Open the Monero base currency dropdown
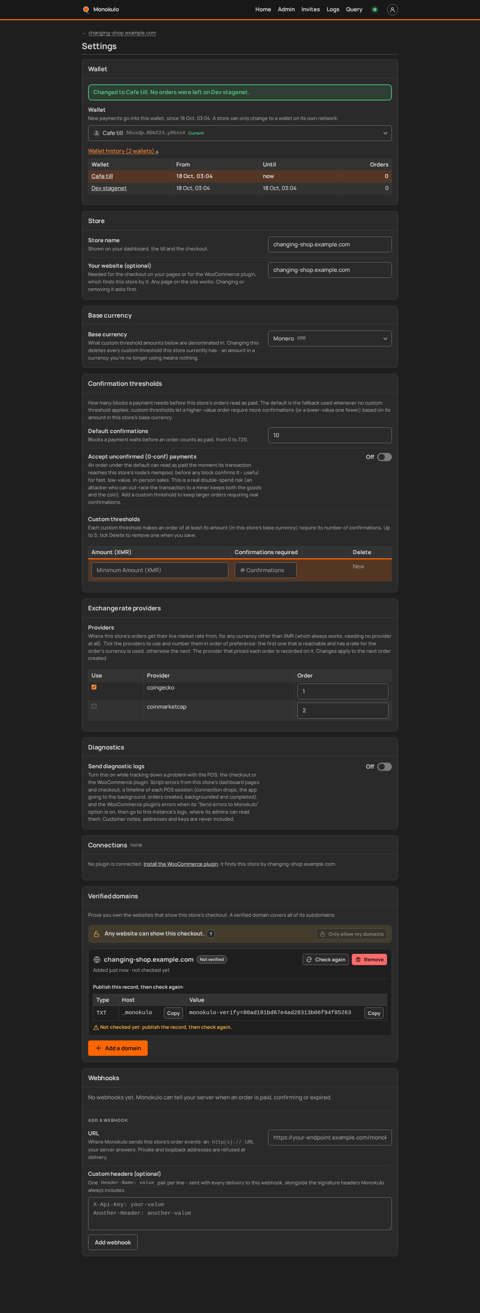The width and height of the screenshot is (480, 1313). [330, 338]
